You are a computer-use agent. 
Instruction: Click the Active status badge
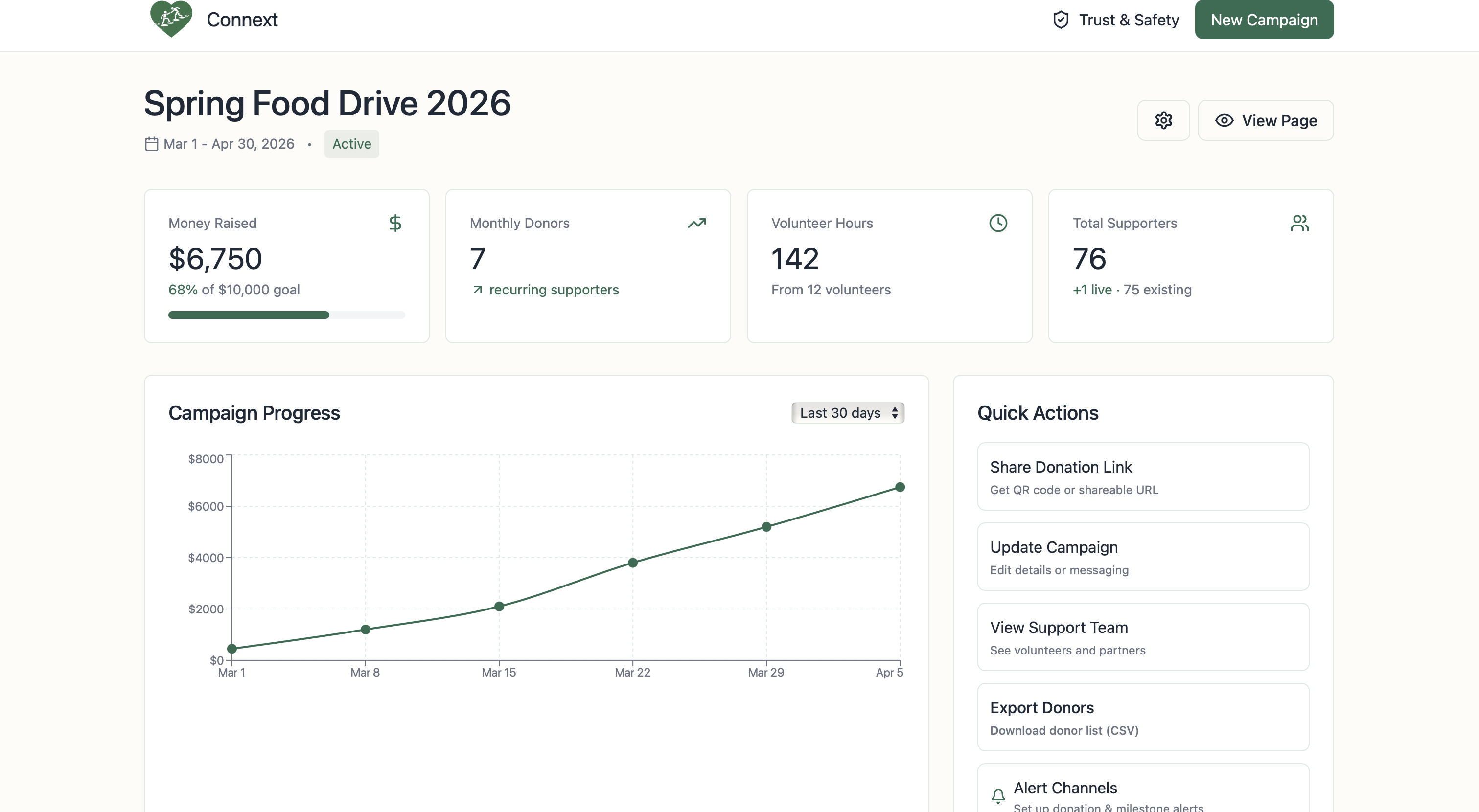[x=351, y=144]
